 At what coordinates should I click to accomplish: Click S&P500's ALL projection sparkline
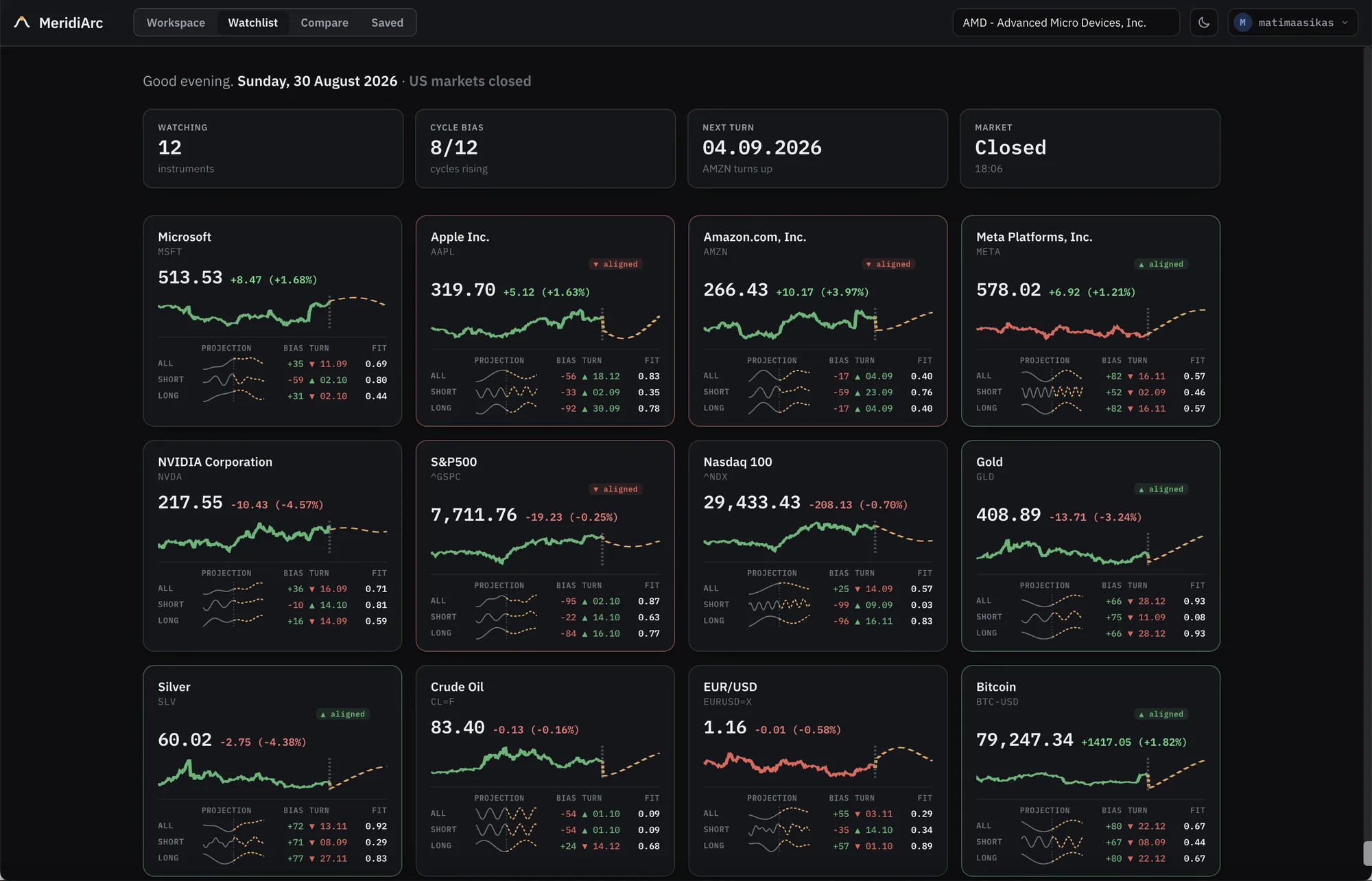506,601
